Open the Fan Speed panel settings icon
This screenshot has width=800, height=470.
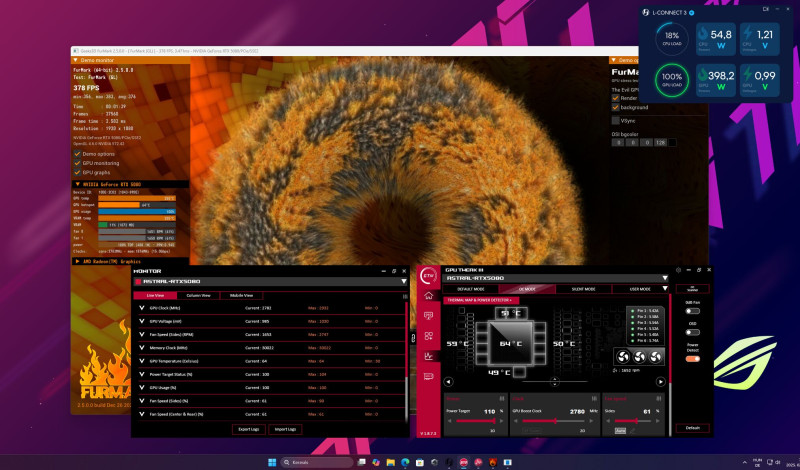click(x=659, y=399)
